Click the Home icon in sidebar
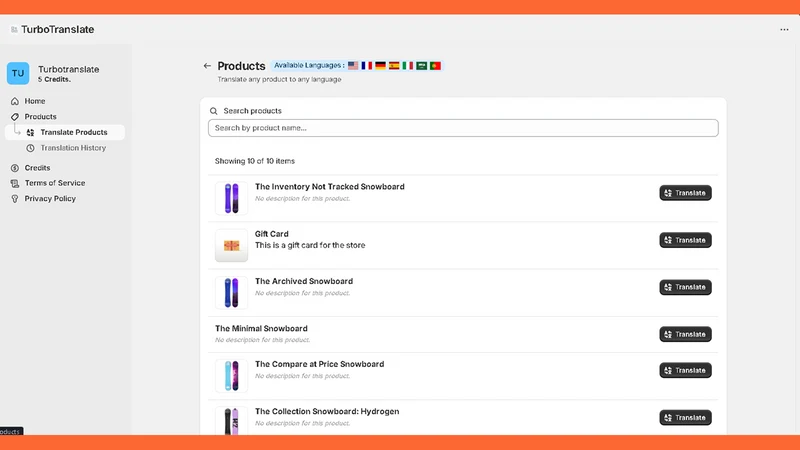The width and height of the screenshot is (800, 450). tap(15, 101)
